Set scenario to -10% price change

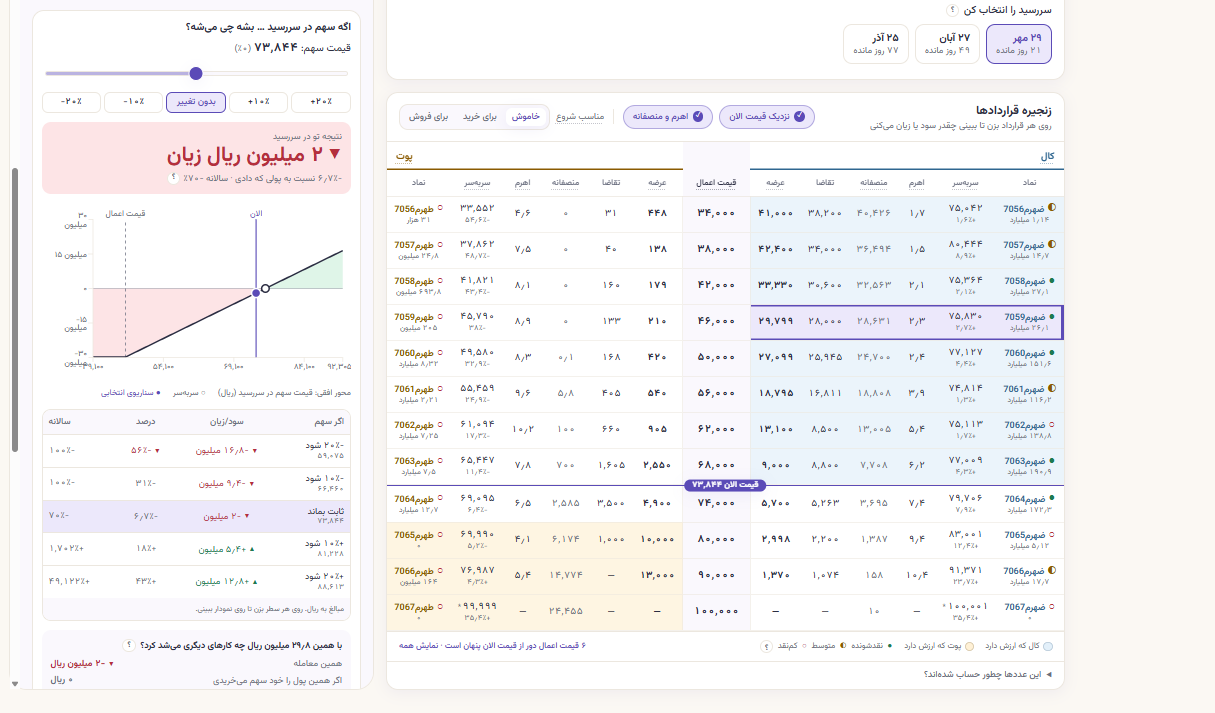point(133,102)
